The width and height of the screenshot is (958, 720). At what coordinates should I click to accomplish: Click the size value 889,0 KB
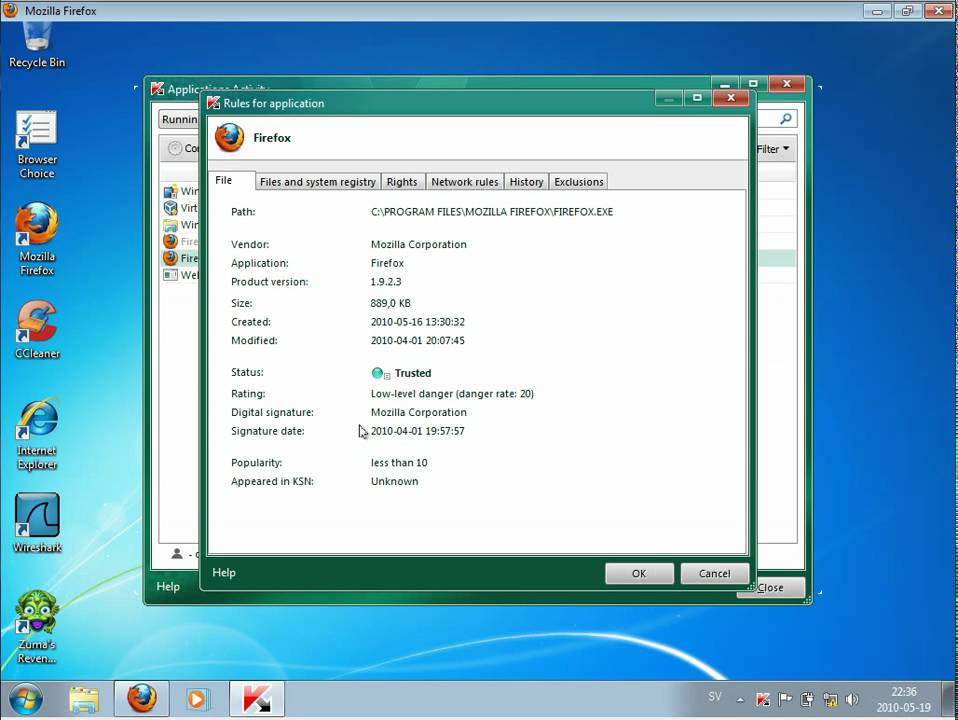(390, 303)
